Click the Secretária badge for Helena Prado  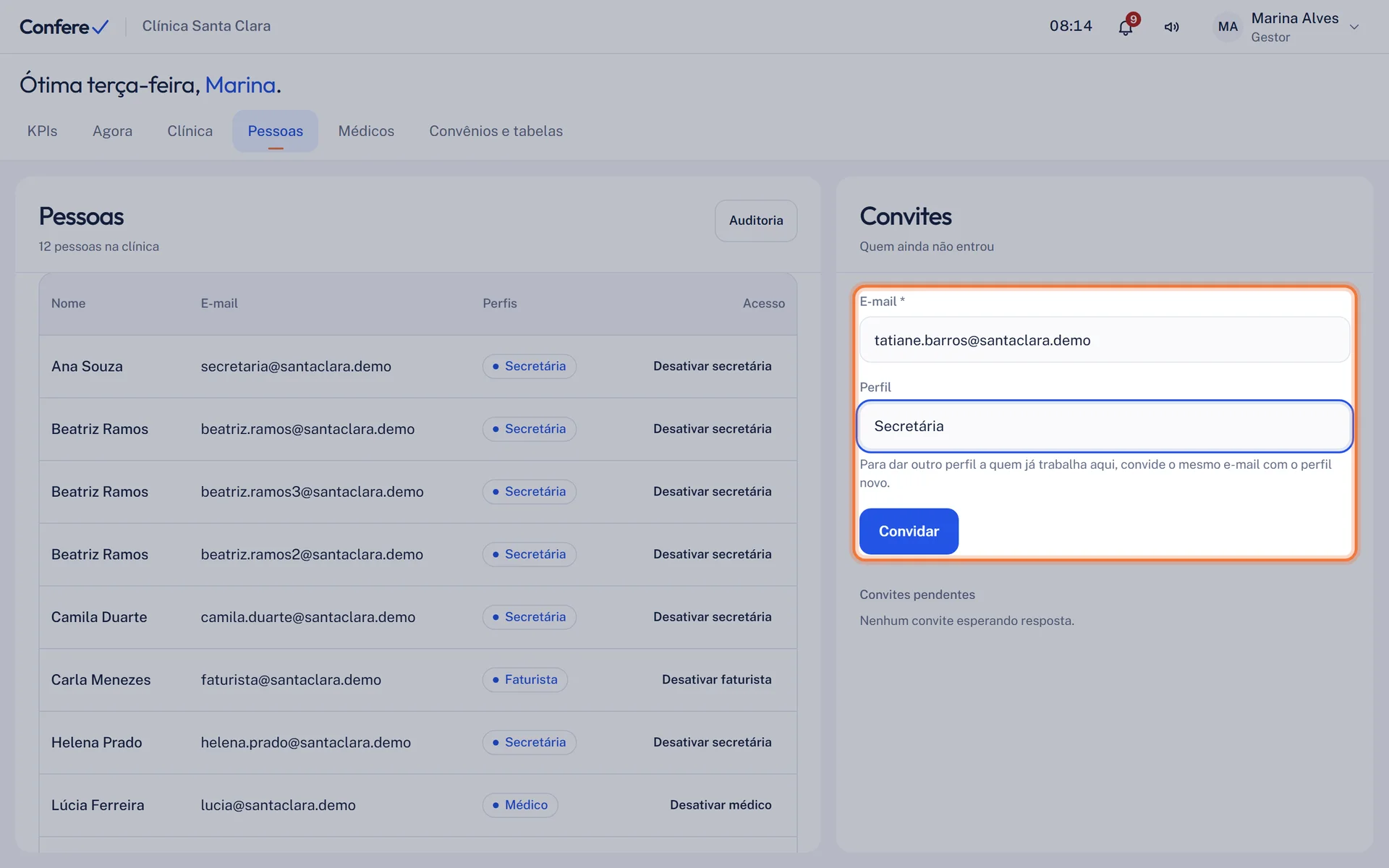[x=529, y=742]
